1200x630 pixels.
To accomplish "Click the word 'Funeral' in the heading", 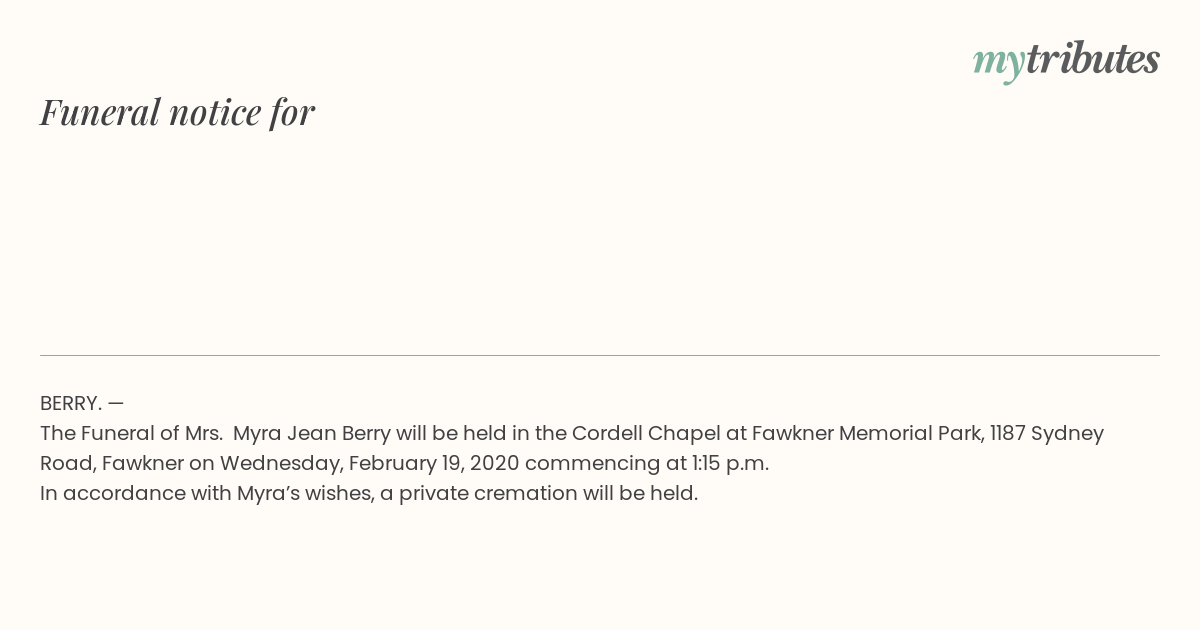I will (100, 112).
